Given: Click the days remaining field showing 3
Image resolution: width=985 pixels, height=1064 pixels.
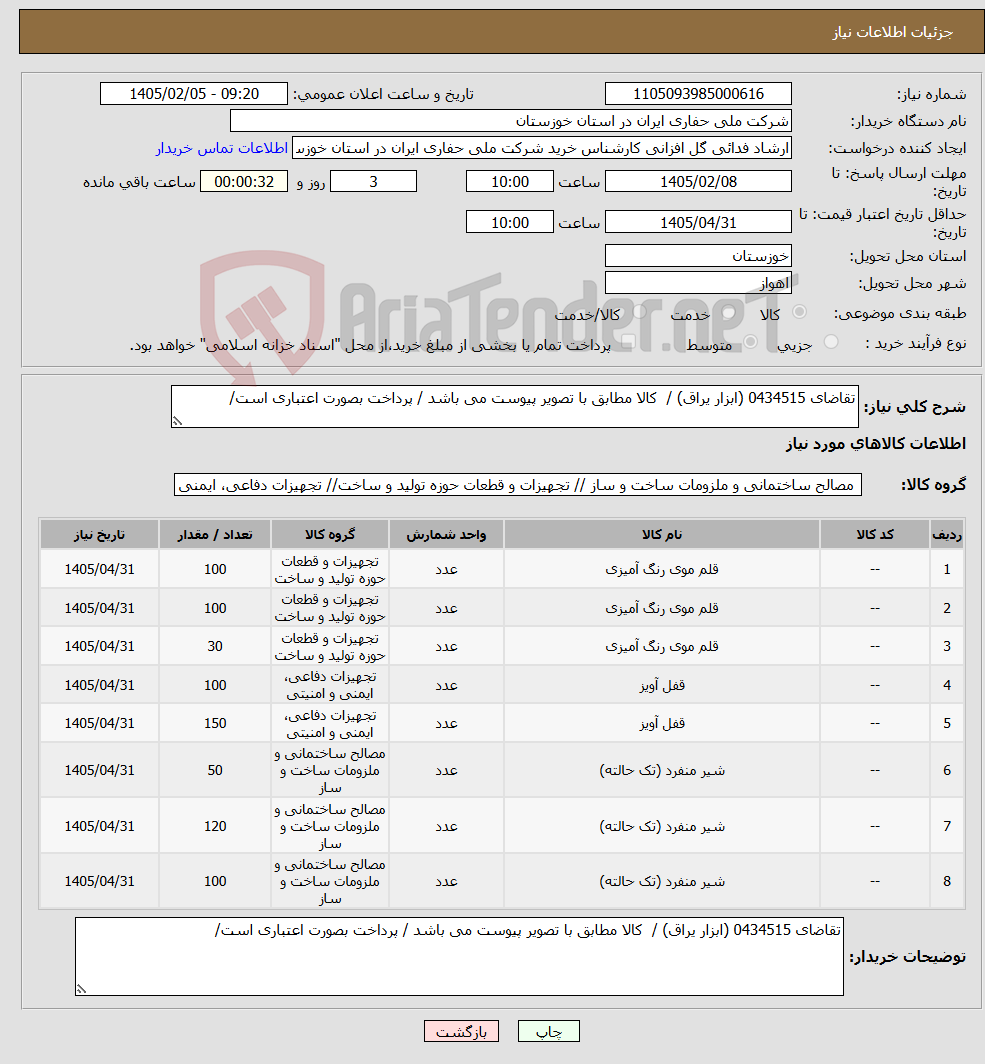Looking at the screenshot, I should (x=373, y=181).
